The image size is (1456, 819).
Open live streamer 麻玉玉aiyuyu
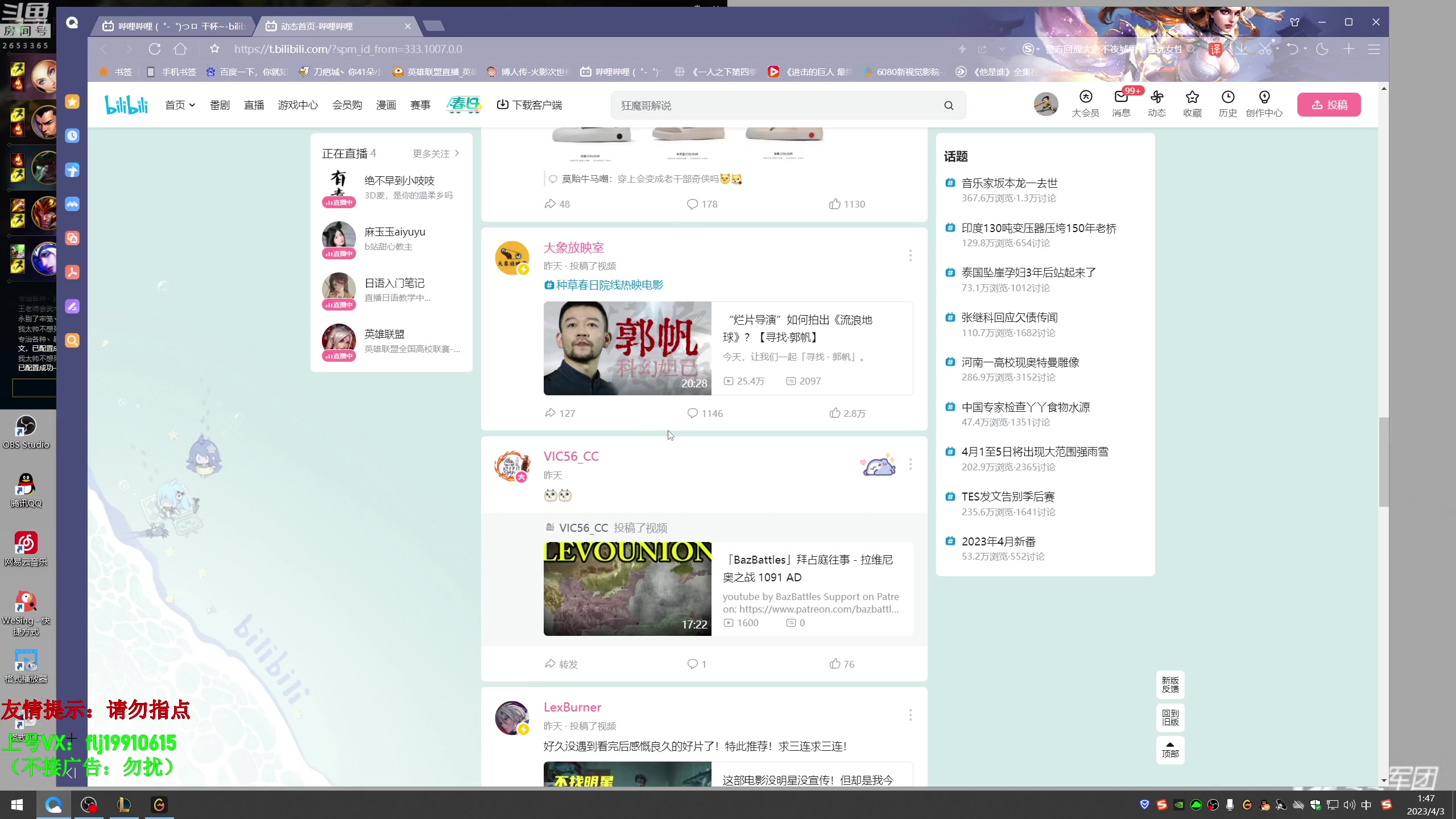tap(391, 239)
